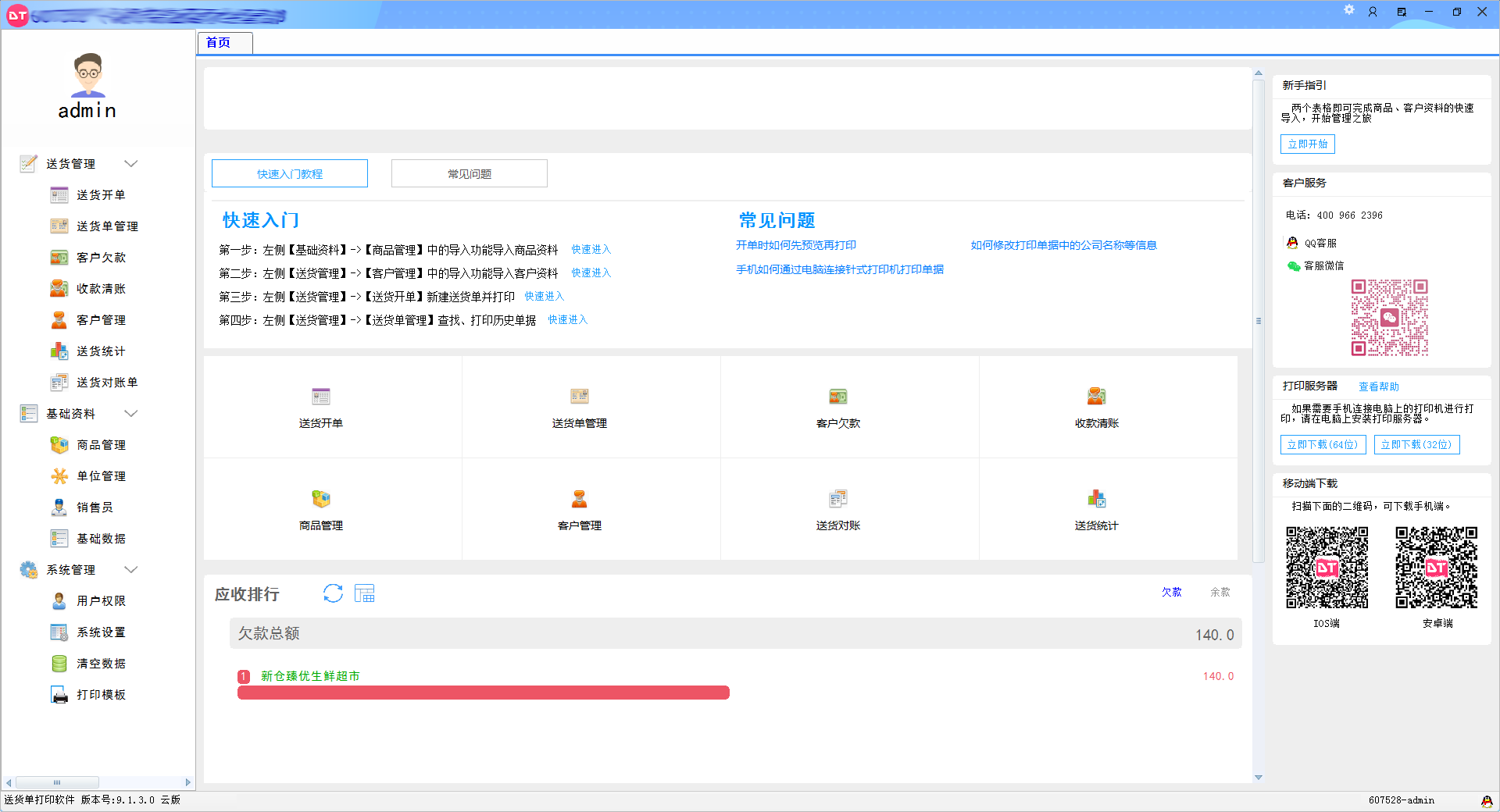Click the 收款清账 dashboard tile
Screen dimensions: 1500x812
(x=1109, y=407)
